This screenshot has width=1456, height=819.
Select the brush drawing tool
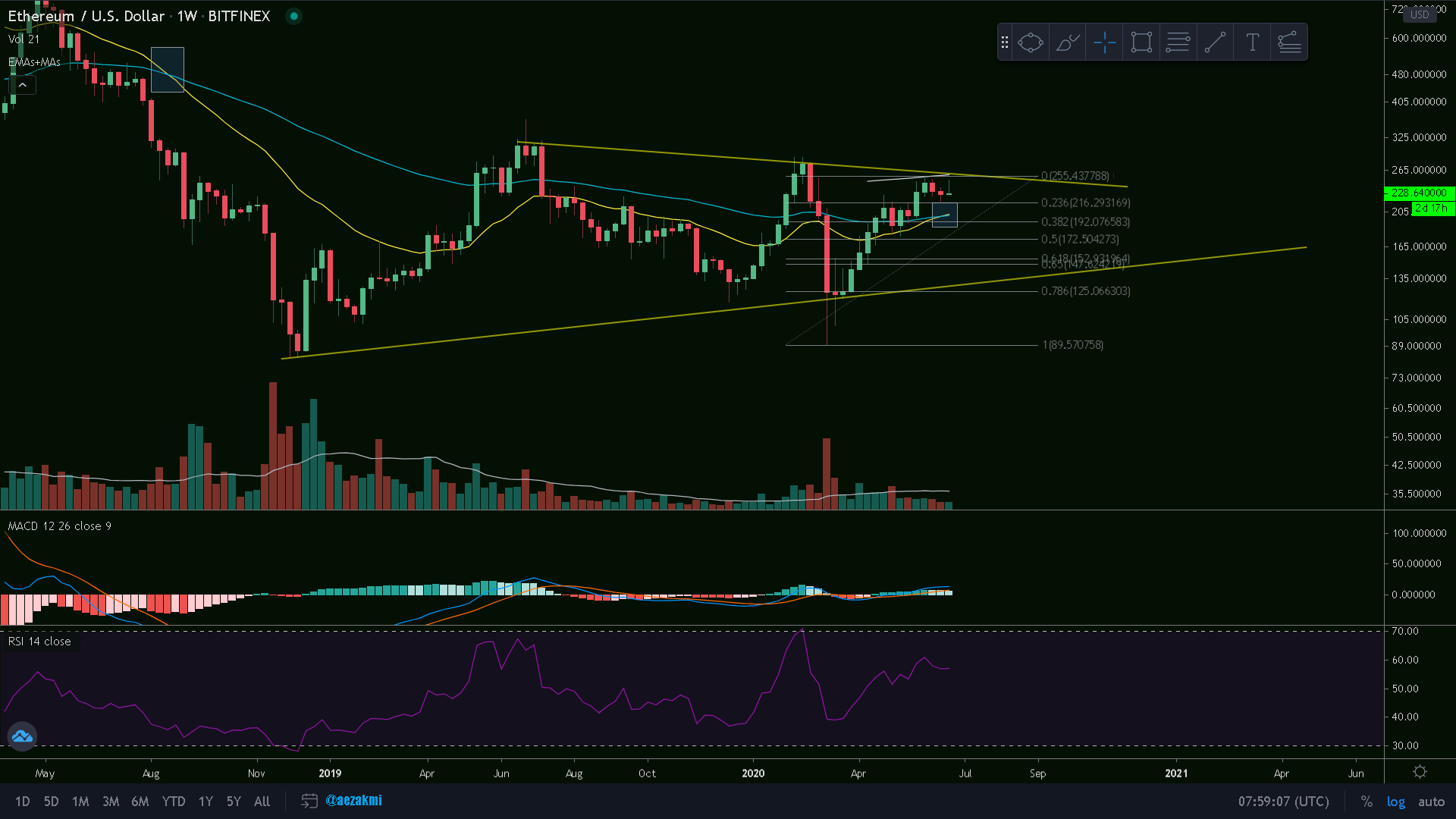[1067, 42]
